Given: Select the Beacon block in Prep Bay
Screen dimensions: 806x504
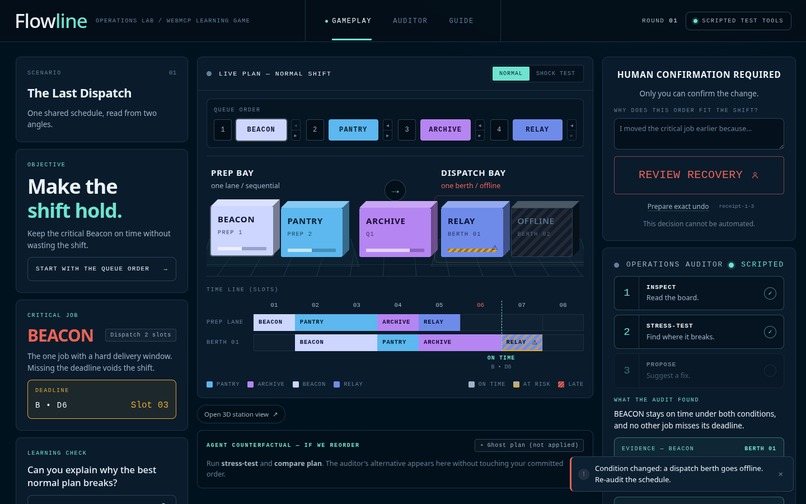Looking at the screenshot, I should click(x=245, y=228).
